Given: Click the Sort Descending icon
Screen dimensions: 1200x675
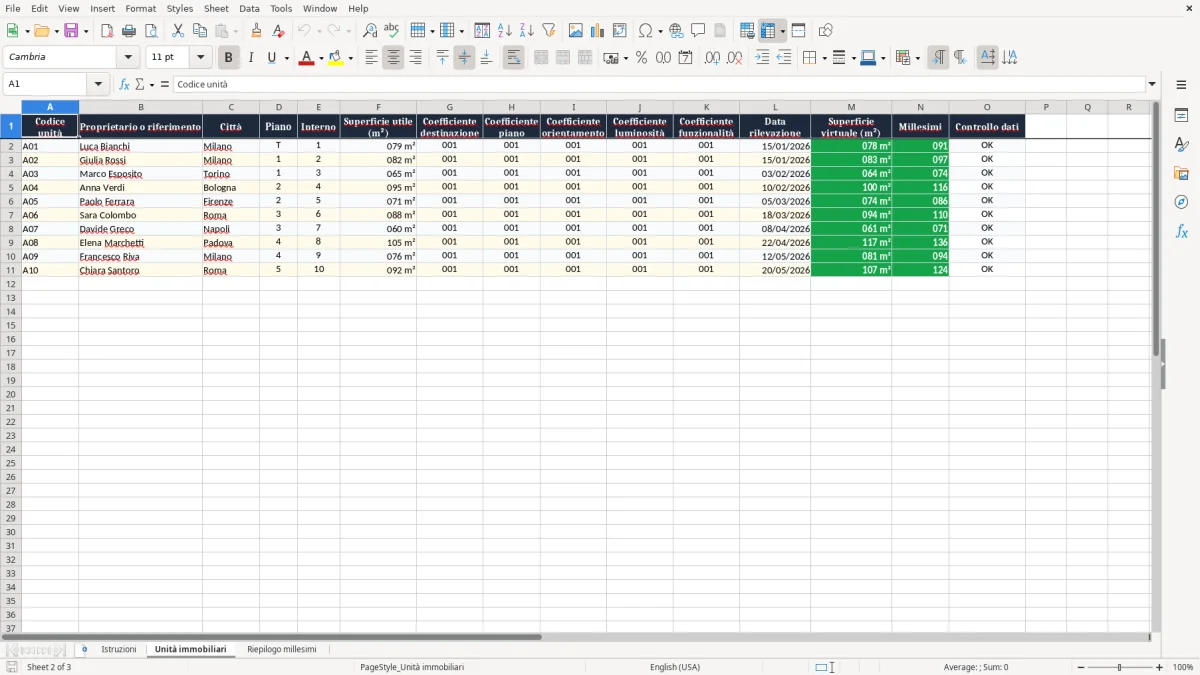Looking at the screenshot, I should pos(527,31).
